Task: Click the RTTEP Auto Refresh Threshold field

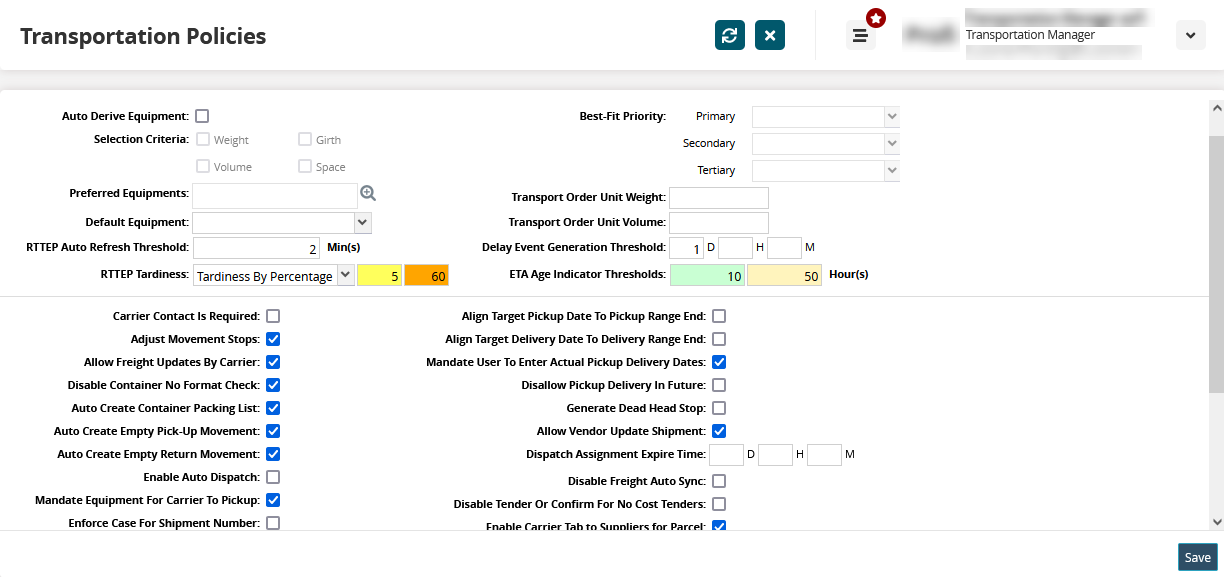Action: [256, 248]
